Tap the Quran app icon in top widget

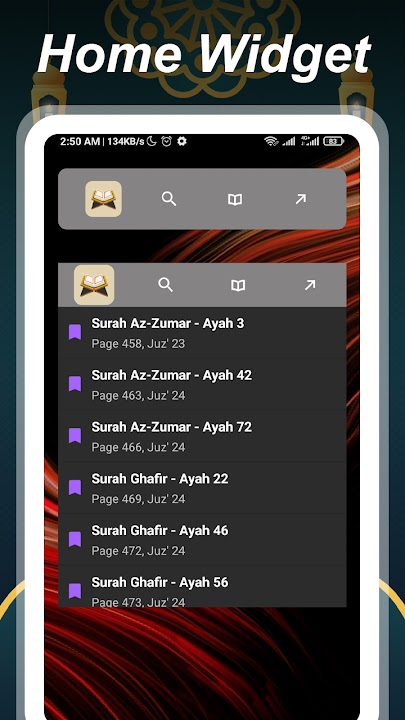[103, 199]
